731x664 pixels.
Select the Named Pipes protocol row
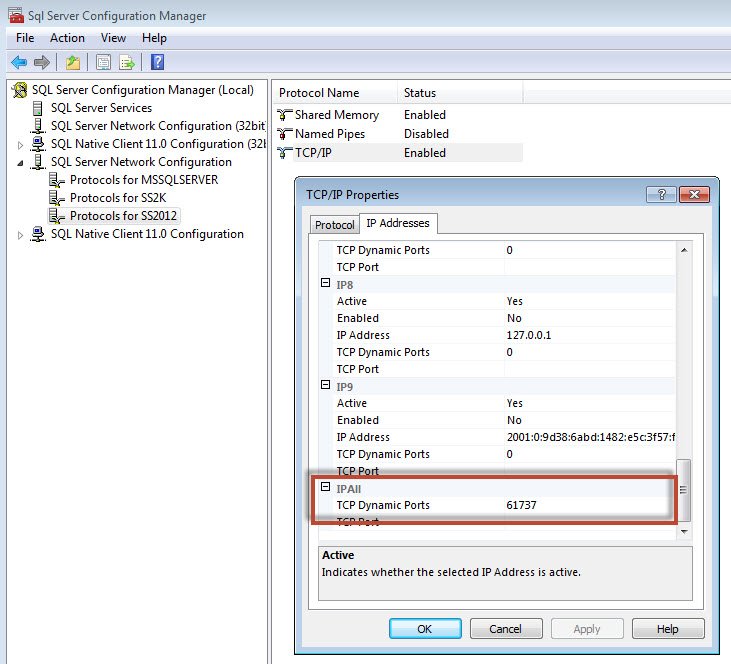[x=399, y=134]
